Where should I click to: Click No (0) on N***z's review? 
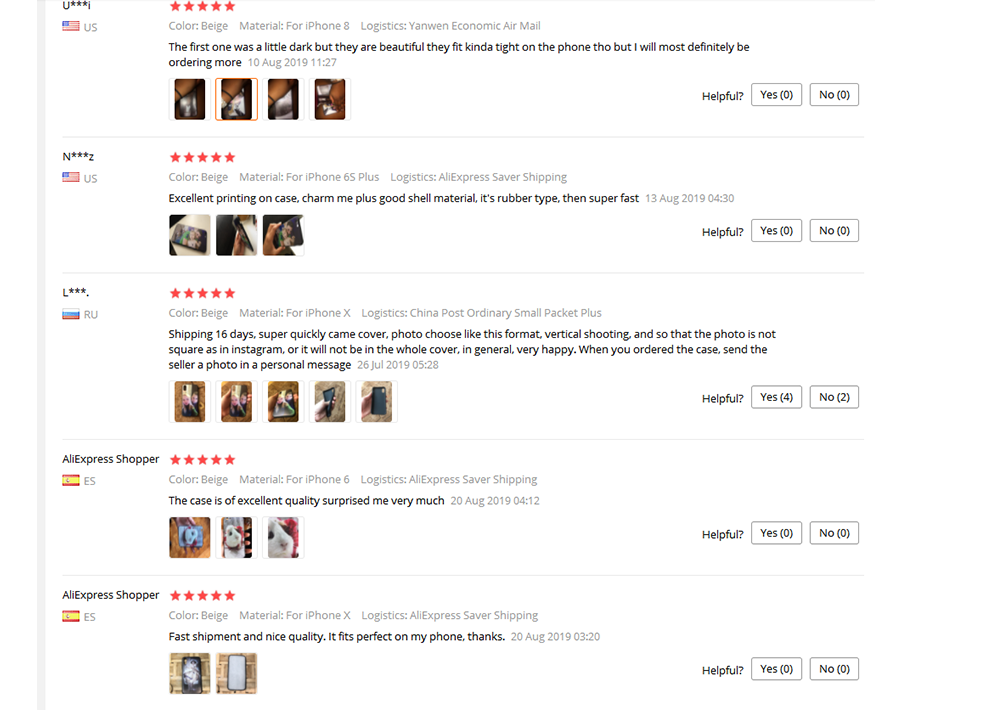tap(834, 231)
